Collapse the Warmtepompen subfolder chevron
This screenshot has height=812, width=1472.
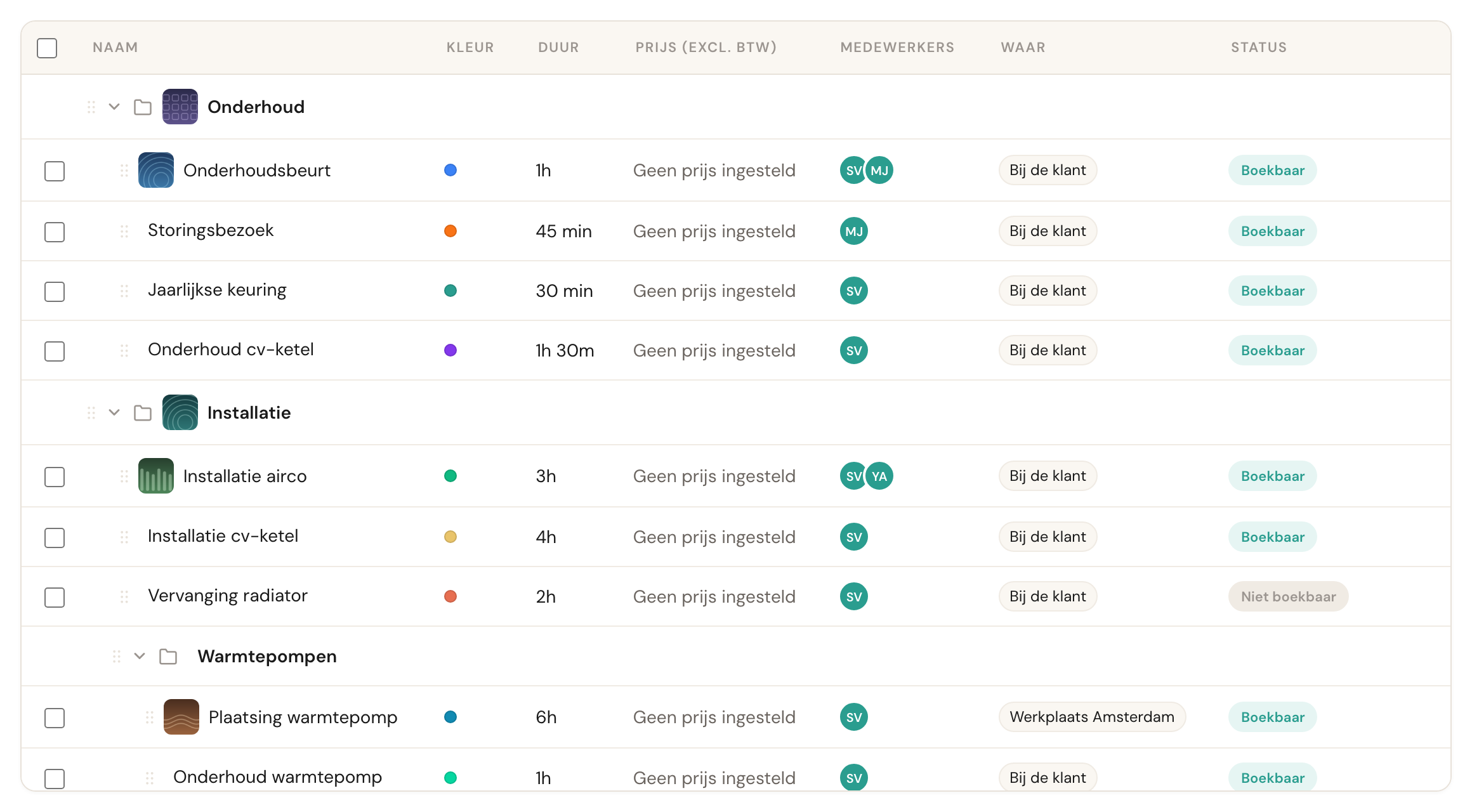click(x=140, y=656)
